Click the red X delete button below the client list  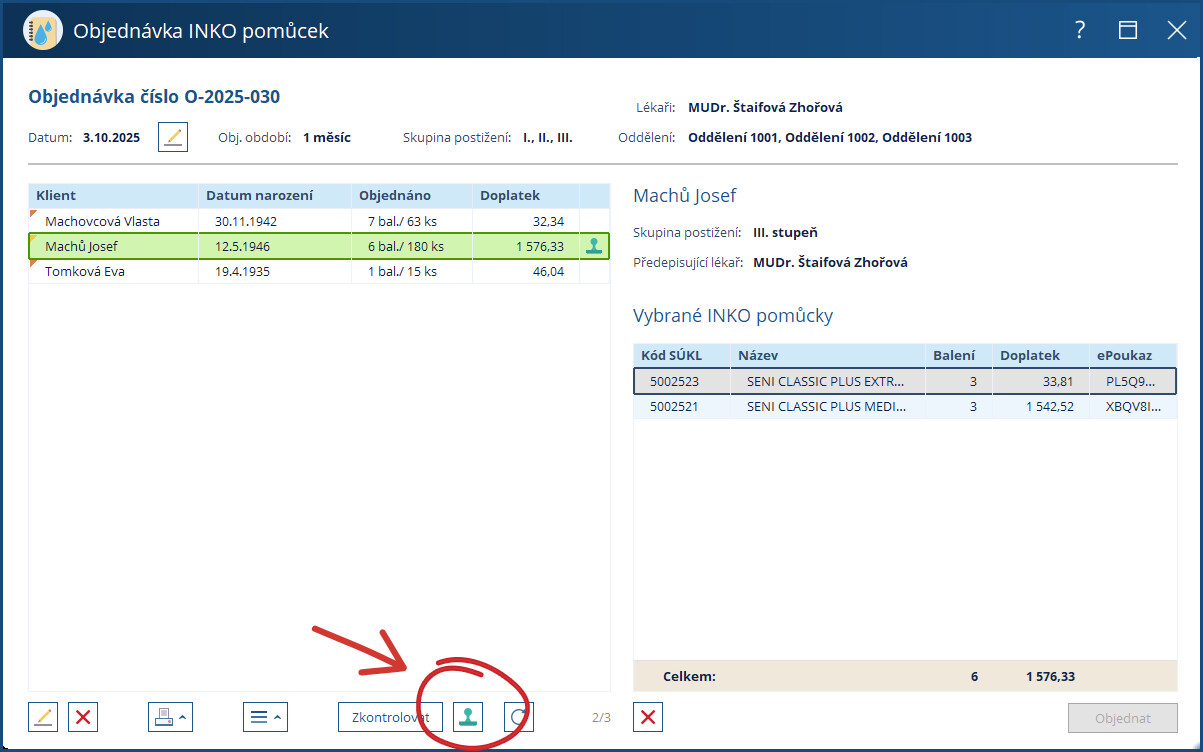point(84,717)
